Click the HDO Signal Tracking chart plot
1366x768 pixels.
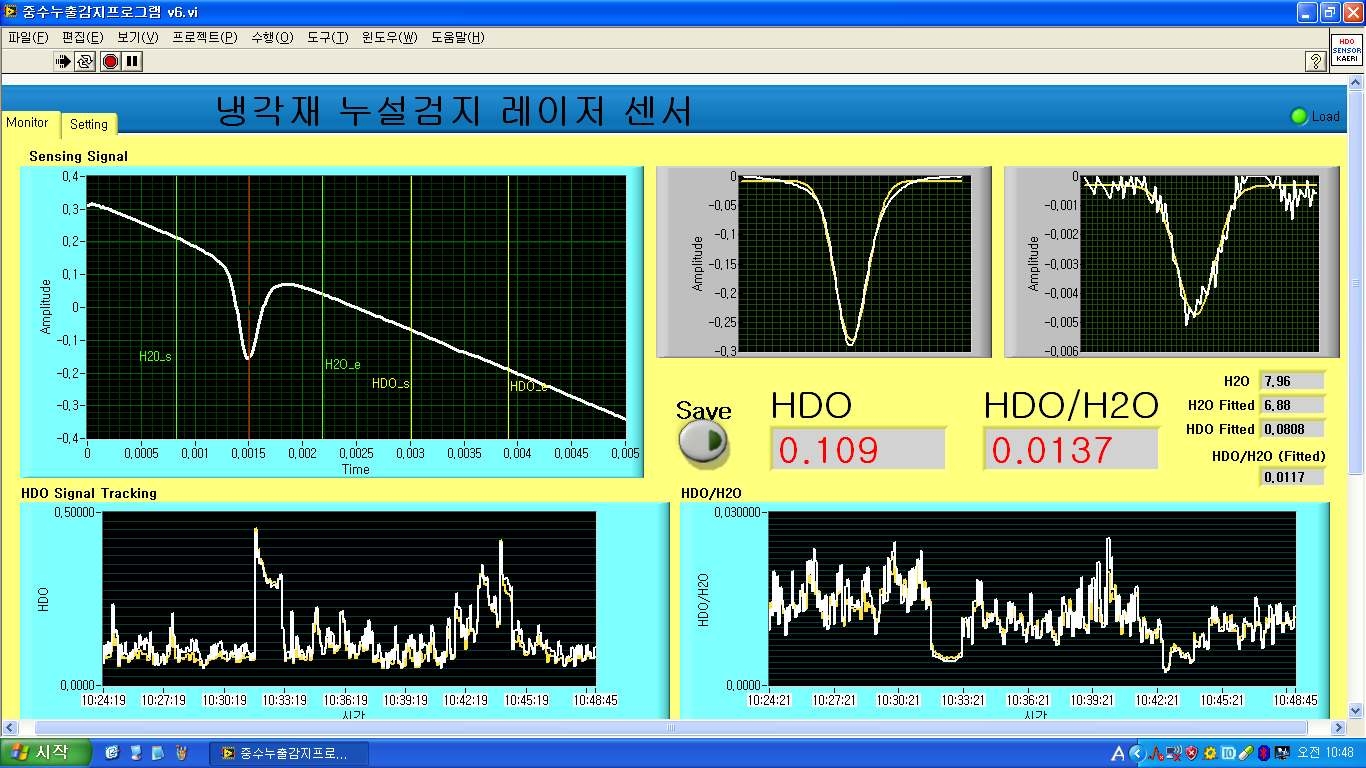coord(349,598)
